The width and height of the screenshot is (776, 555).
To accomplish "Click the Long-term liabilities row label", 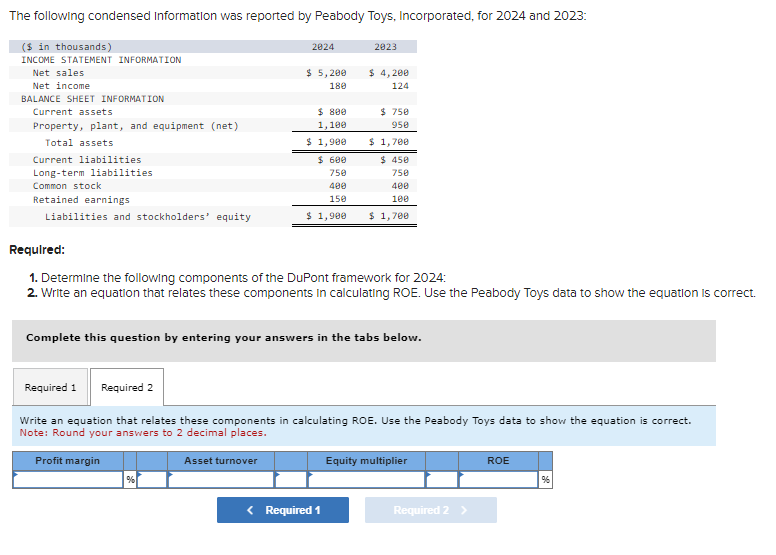I will [93, 173].
